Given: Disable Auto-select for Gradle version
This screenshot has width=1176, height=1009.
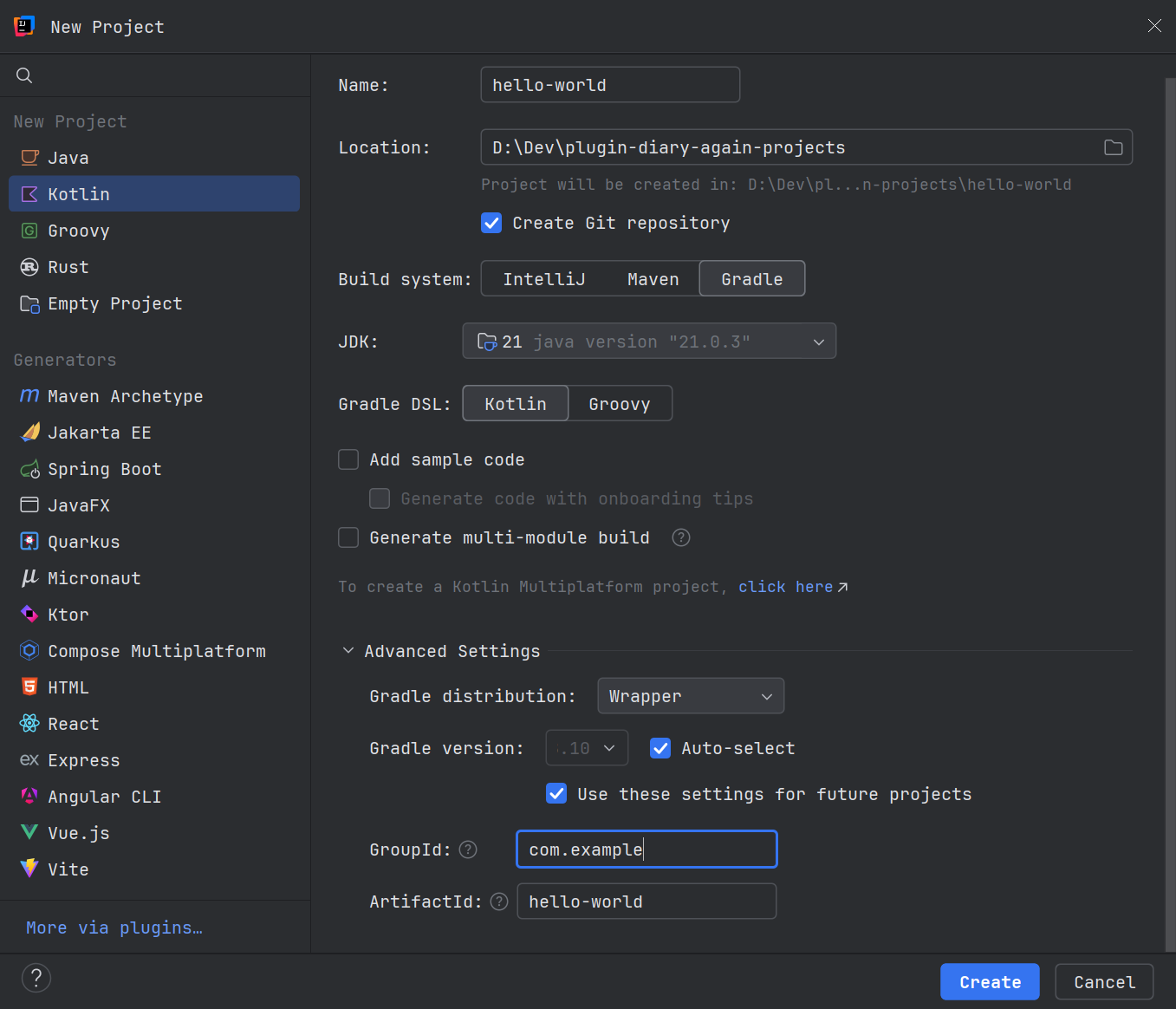Looking at the screenshot, I should pyautogui.click(x=660, y=748).
